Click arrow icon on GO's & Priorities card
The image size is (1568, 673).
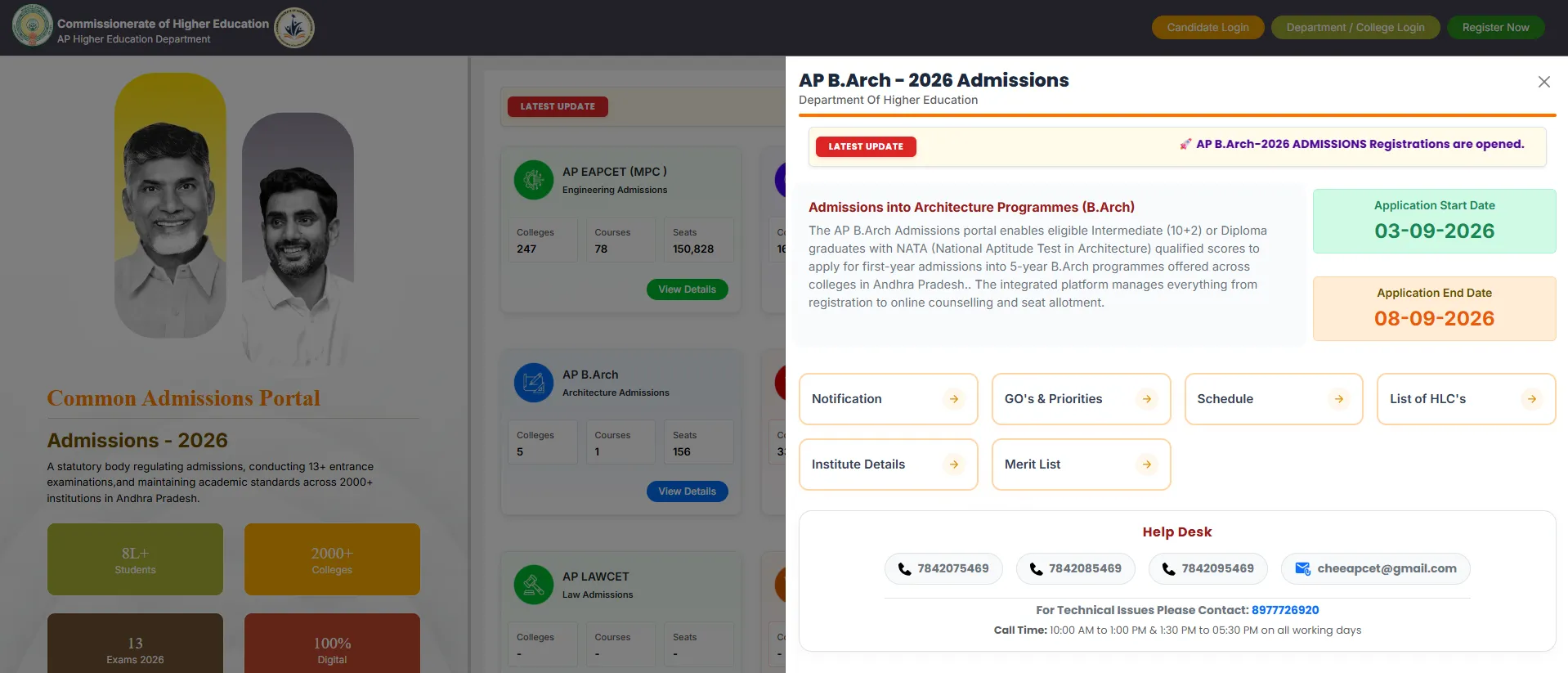[x=1147, y=399]
